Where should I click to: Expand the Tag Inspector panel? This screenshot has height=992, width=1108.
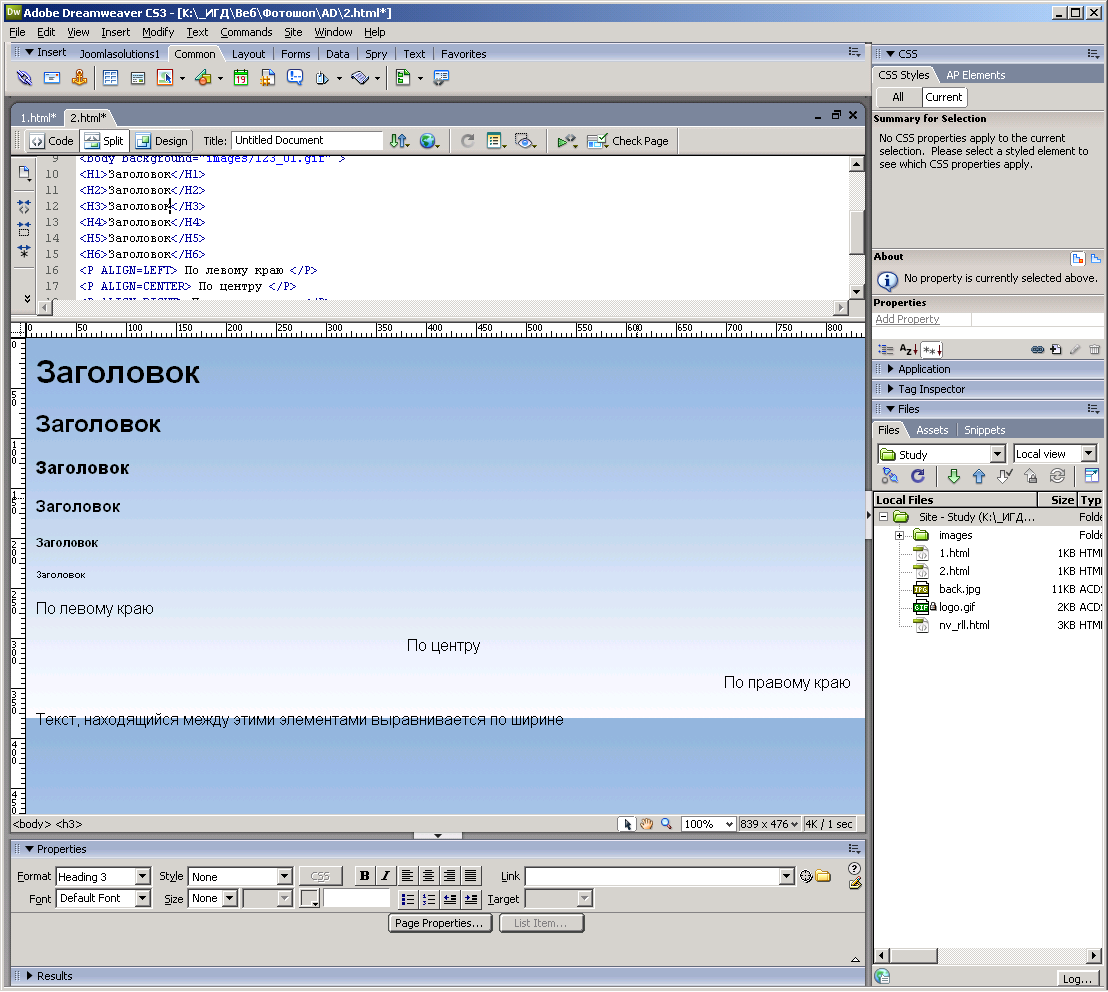[x=931, y=389]
